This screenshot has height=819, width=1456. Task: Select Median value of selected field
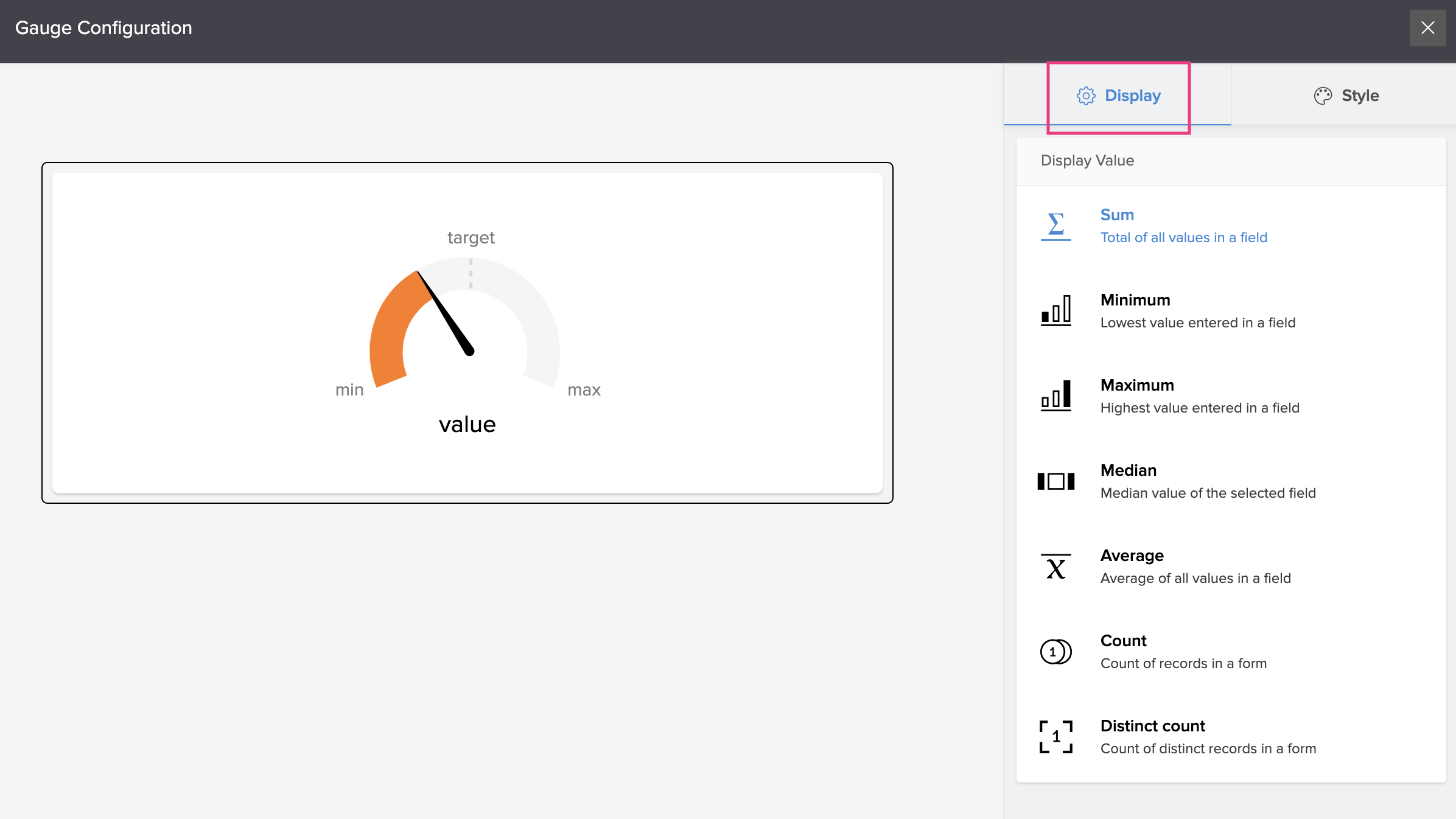(1208, 481)
